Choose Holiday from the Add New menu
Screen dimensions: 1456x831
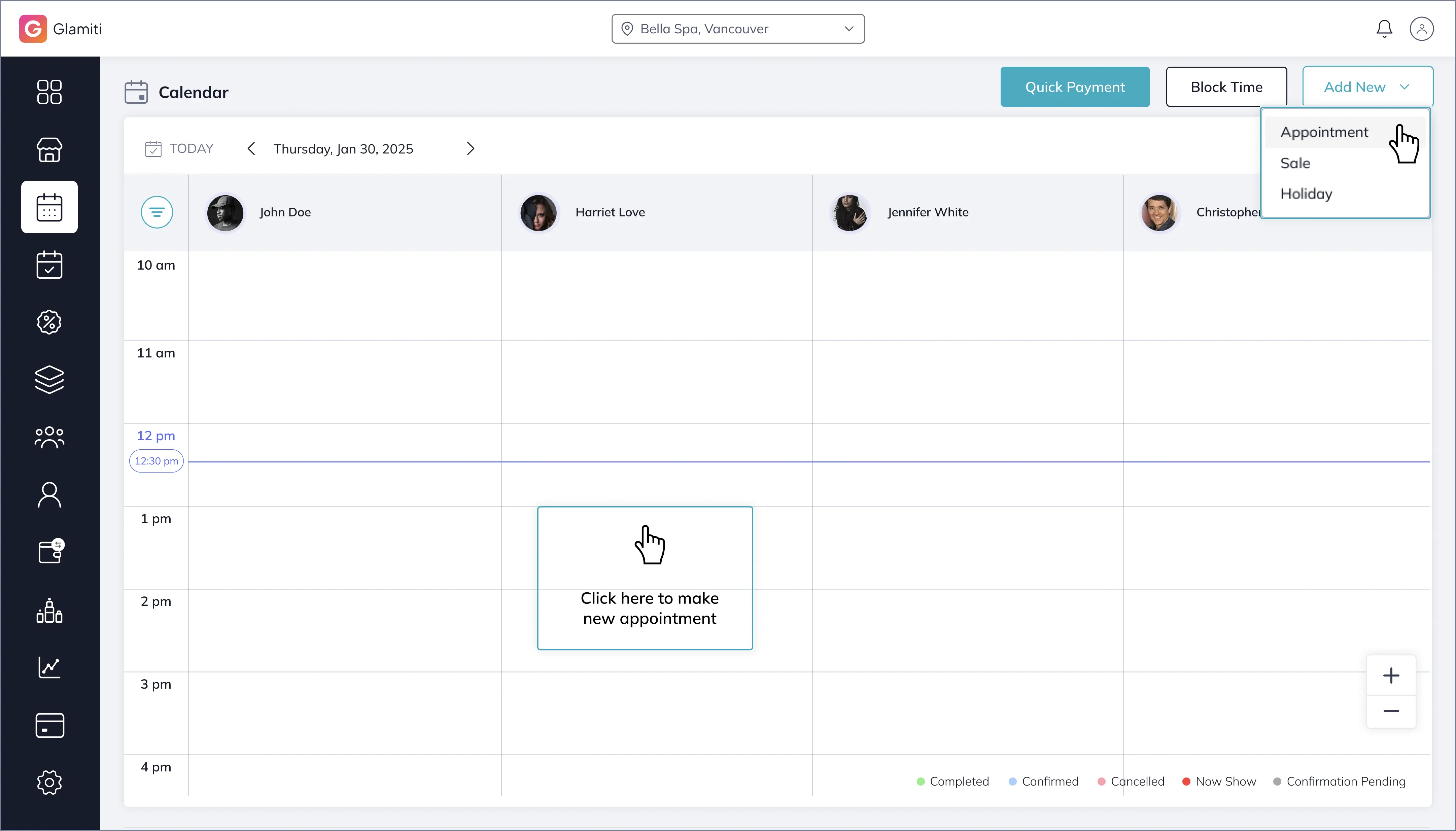[1306, 194]
